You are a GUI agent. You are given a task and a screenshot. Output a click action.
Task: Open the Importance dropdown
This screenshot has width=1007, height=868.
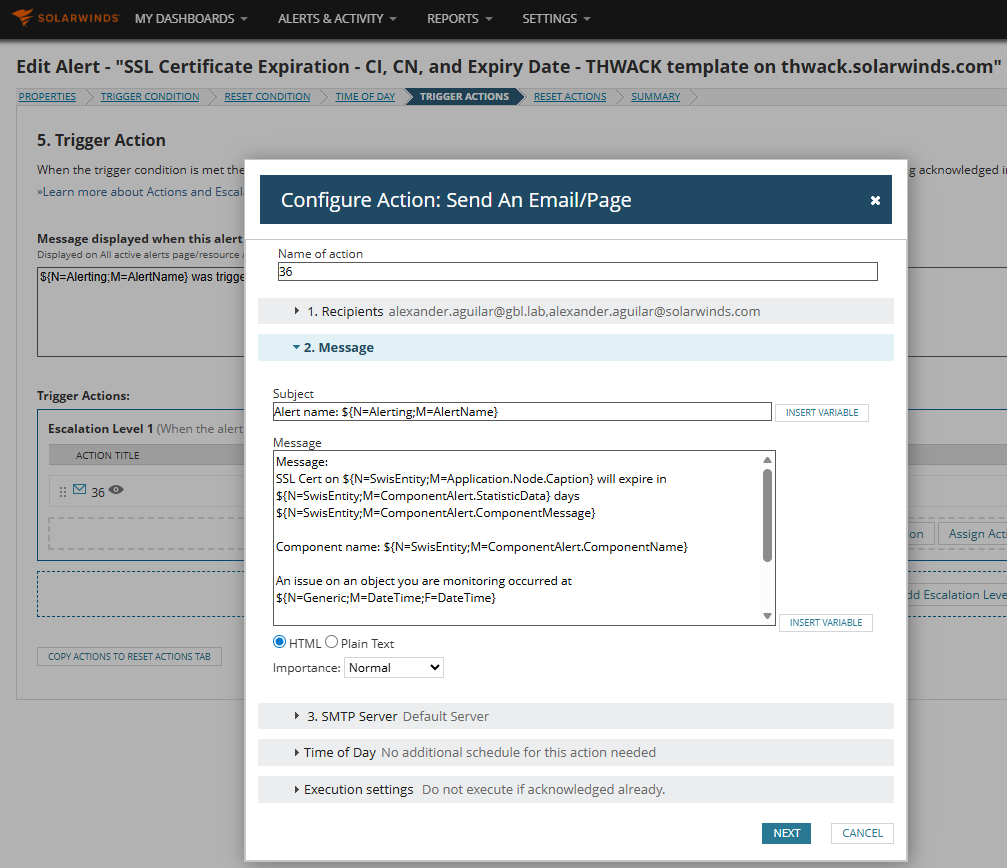394,668
